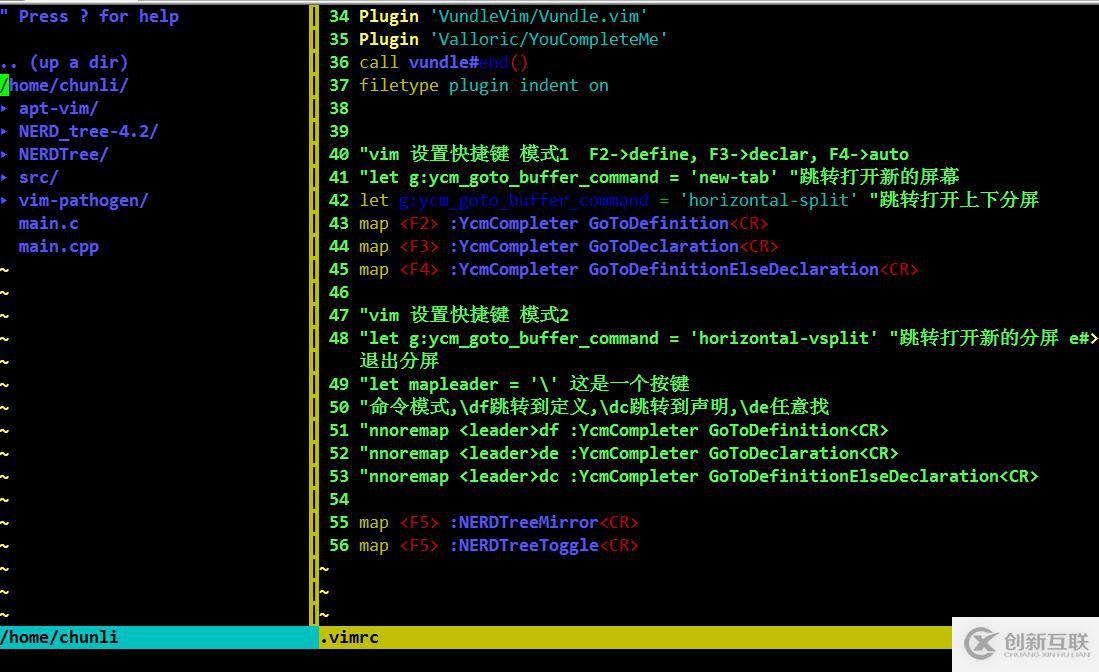The image size is (1099, 672).
Task: Open main.cpp from the file tree
Action: (58, 246)
